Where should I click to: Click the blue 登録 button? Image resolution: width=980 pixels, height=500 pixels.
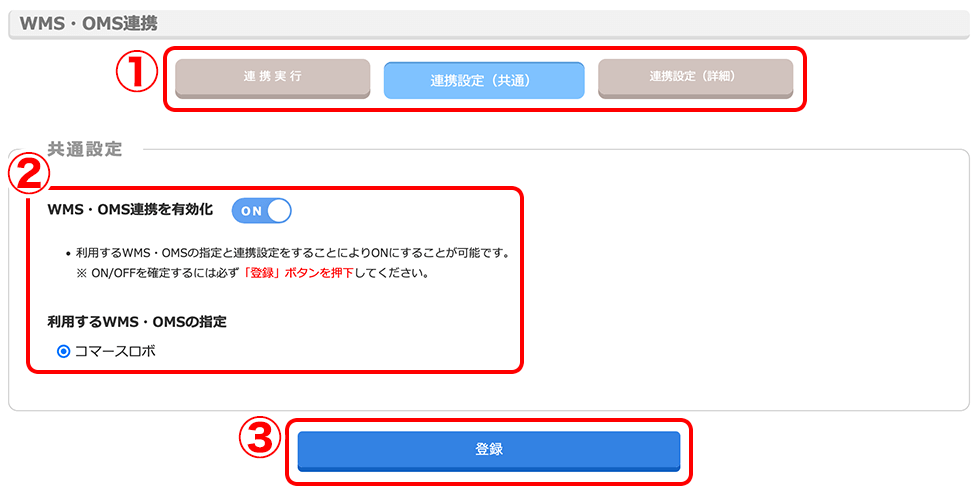(x=489, y=451)
